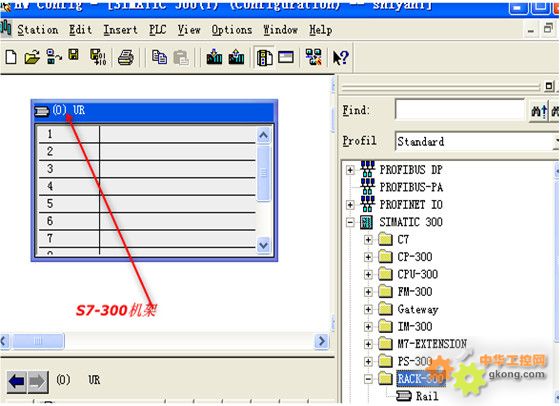560x406 pixels.
Task: Click the PROFIBUS-PA network icon
Action: pos(367,186)
